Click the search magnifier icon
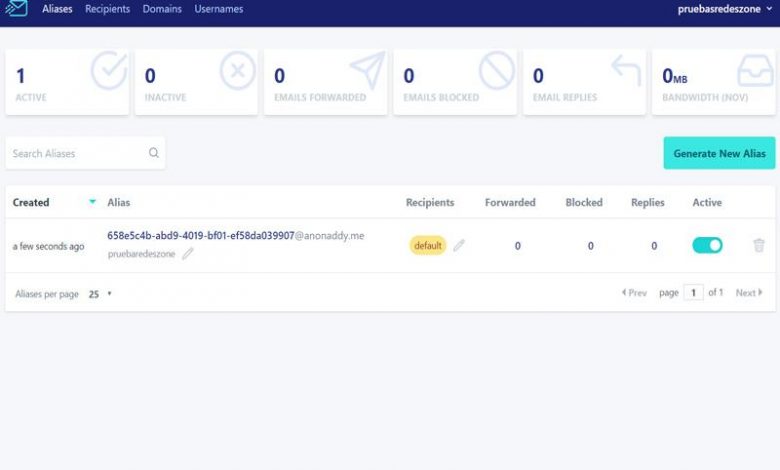Viewport: 780px width, 470px height. [x=154, y=153]
